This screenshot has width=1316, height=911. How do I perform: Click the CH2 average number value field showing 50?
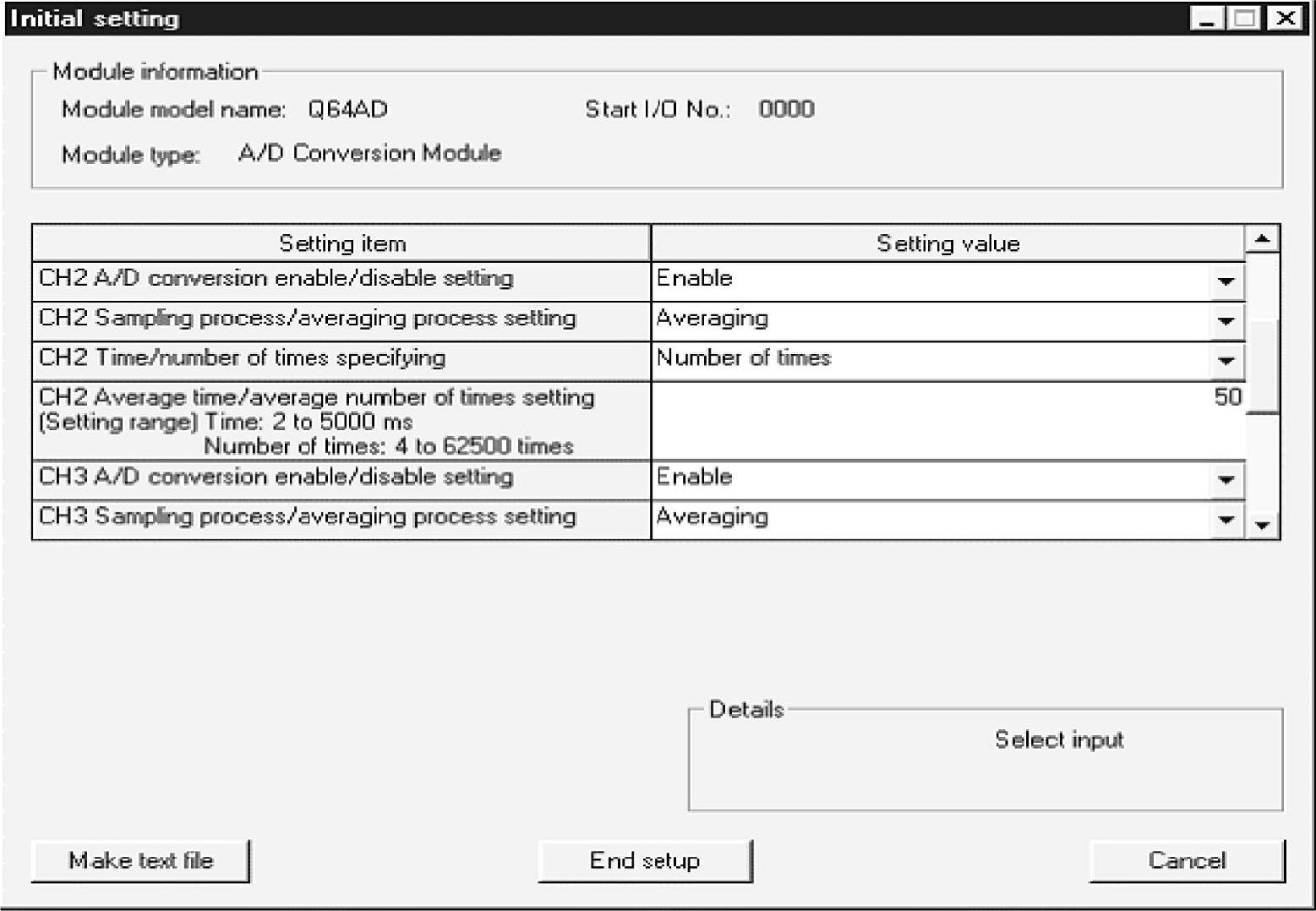[948, 421]
